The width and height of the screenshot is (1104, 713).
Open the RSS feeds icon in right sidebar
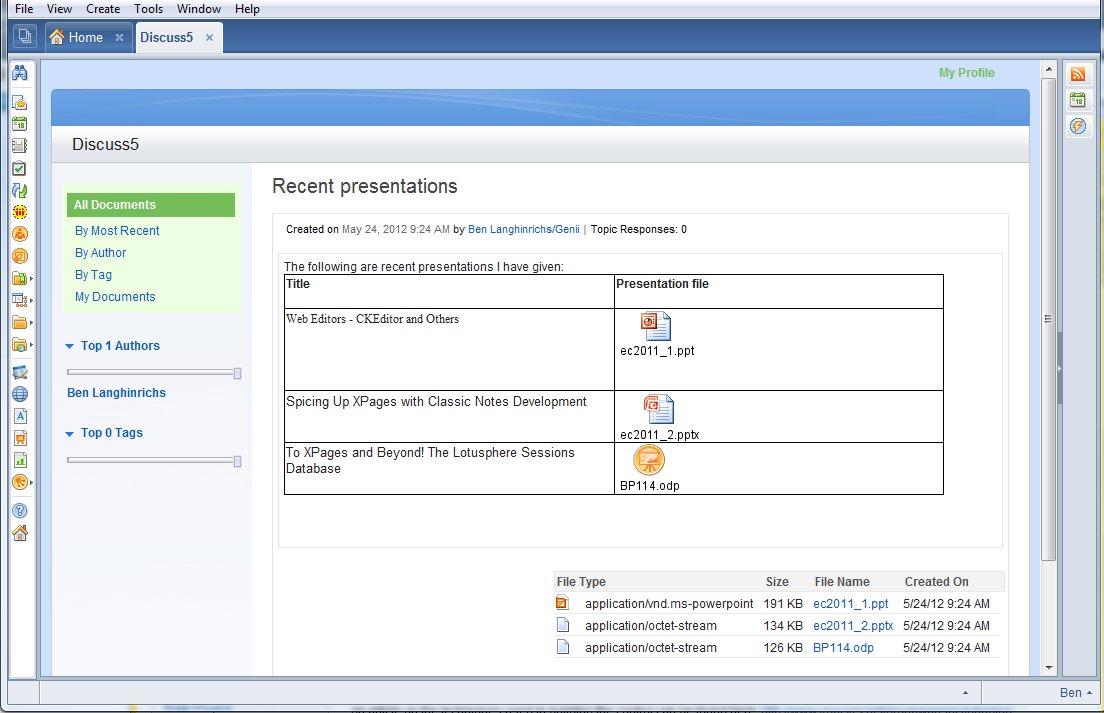(x=1078, y=74)
